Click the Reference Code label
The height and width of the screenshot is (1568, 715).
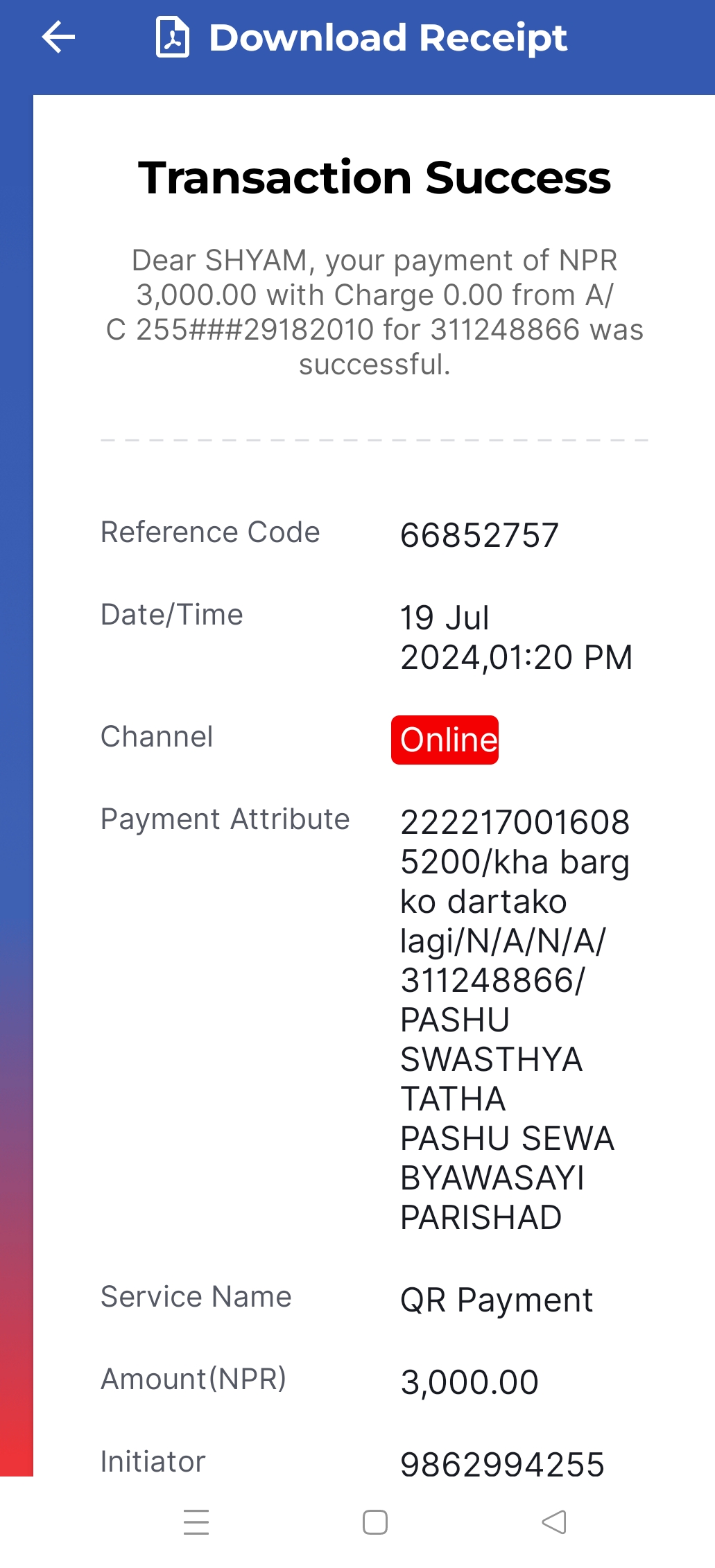(x=210, y=532)
